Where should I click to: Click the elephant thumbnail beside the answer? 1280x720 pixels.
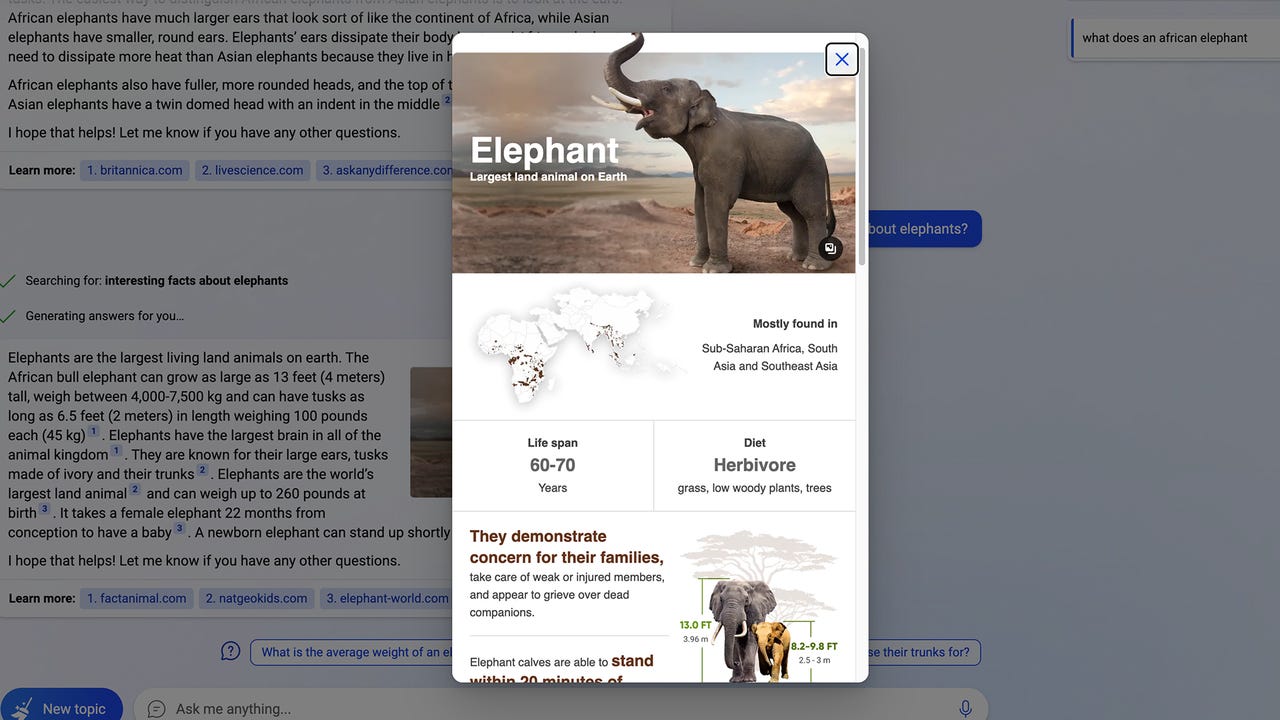pyautogui.click(x=430, y=432)
